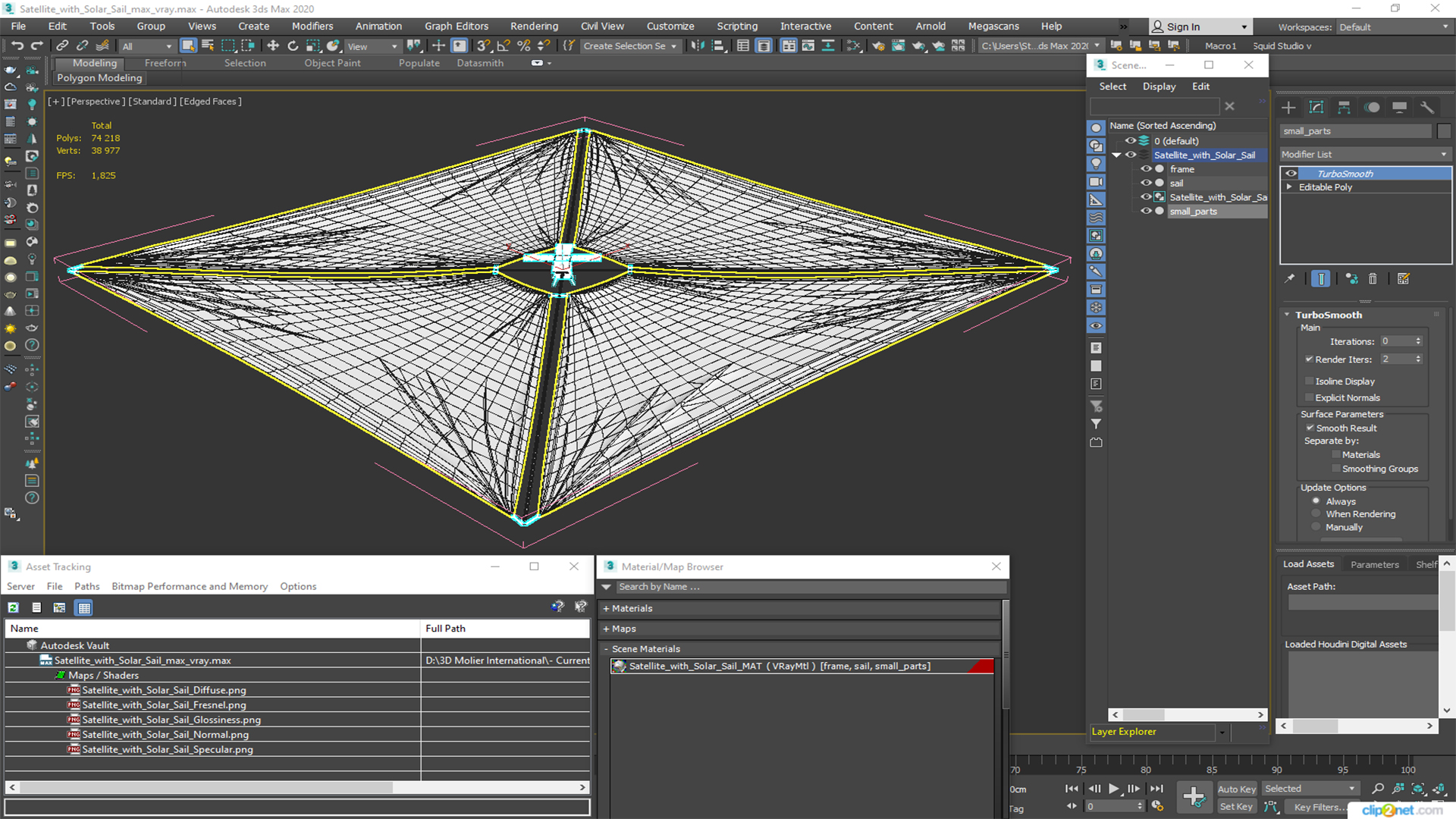Open the Time Configuration icon
Screen dimensions: 1456x819
tap(1157, 806)
